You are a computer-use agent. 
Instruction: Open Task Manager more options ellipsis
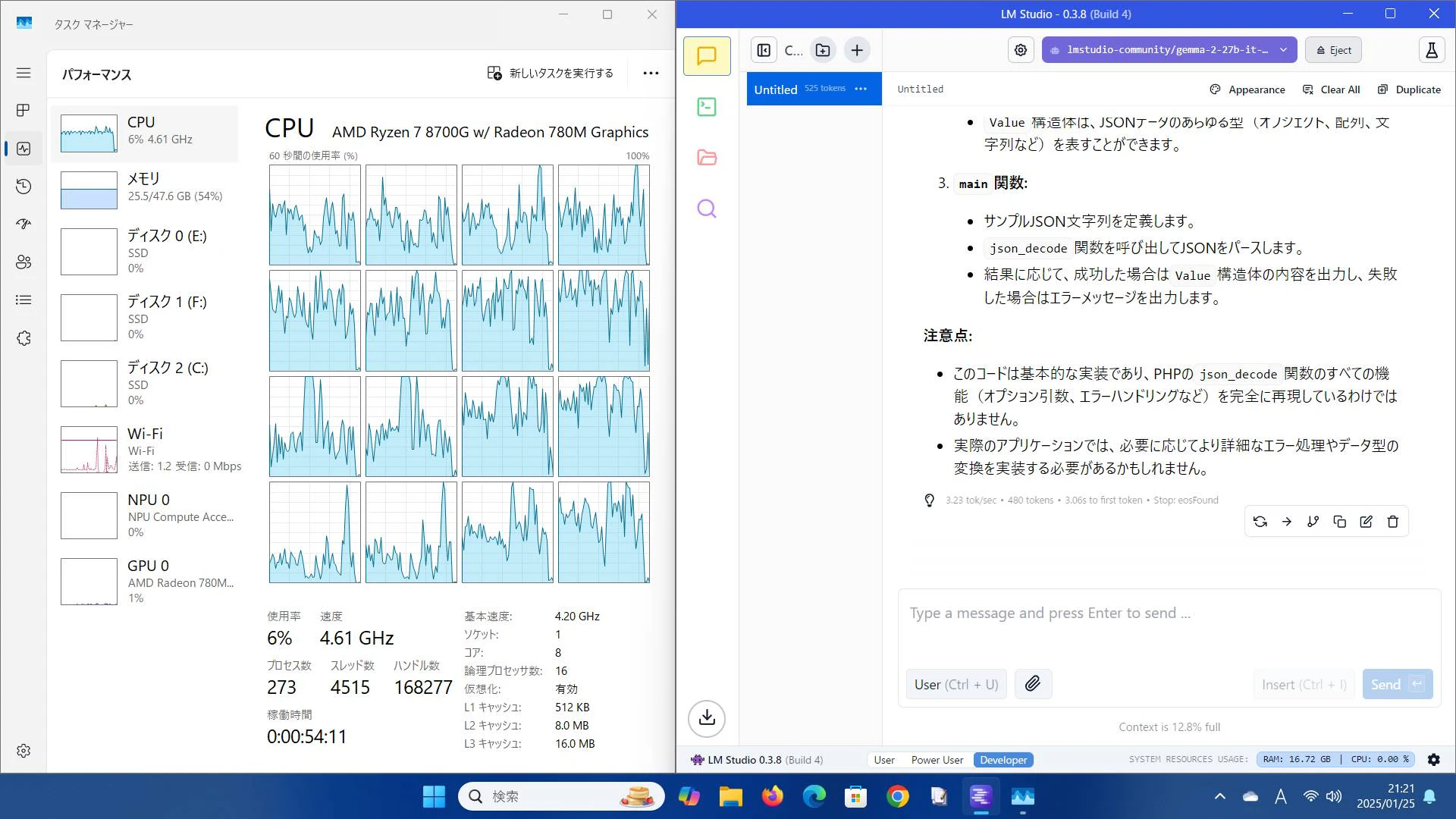[651, 73]
